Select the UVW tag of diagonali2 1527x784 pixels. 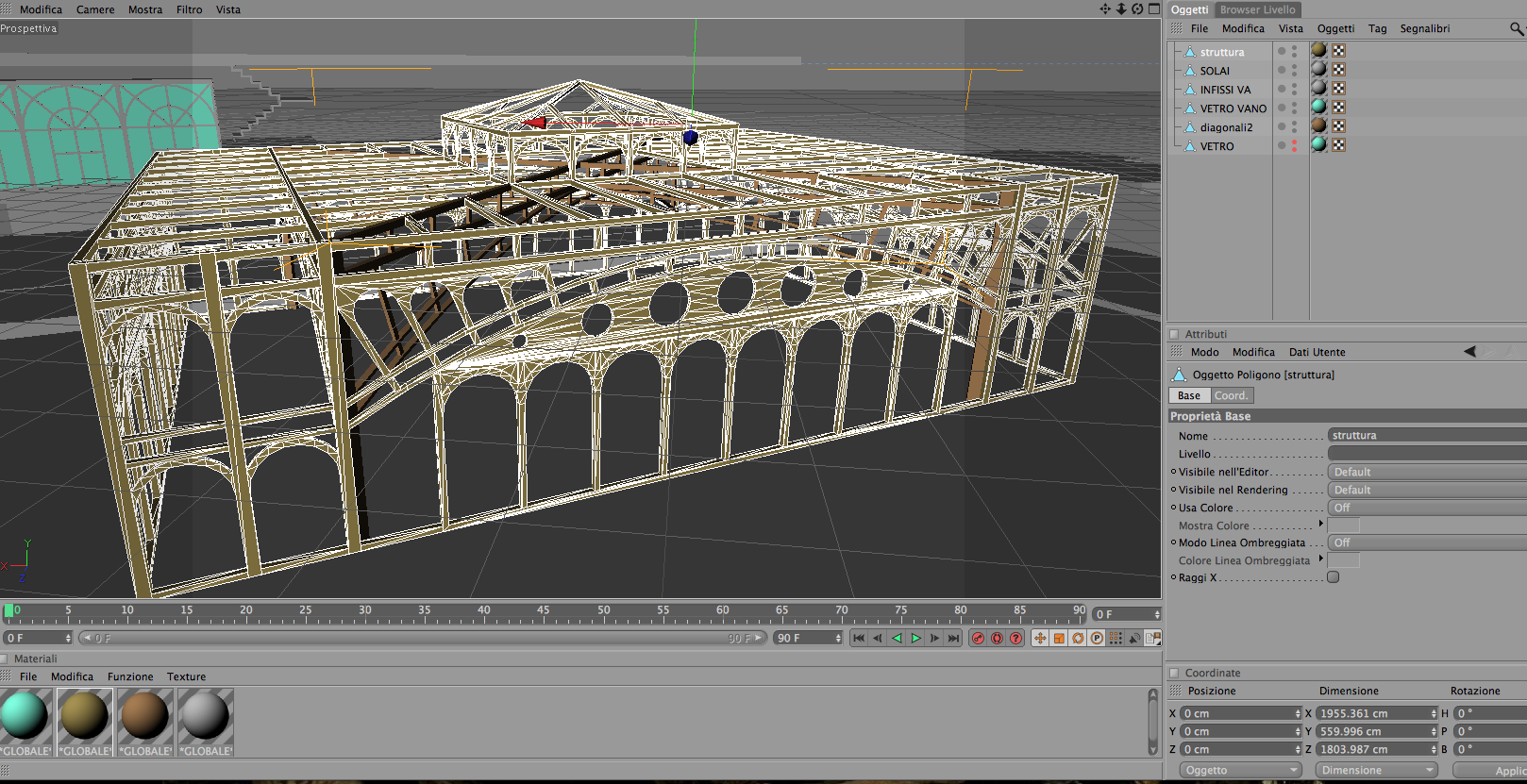pos(1339,126)
